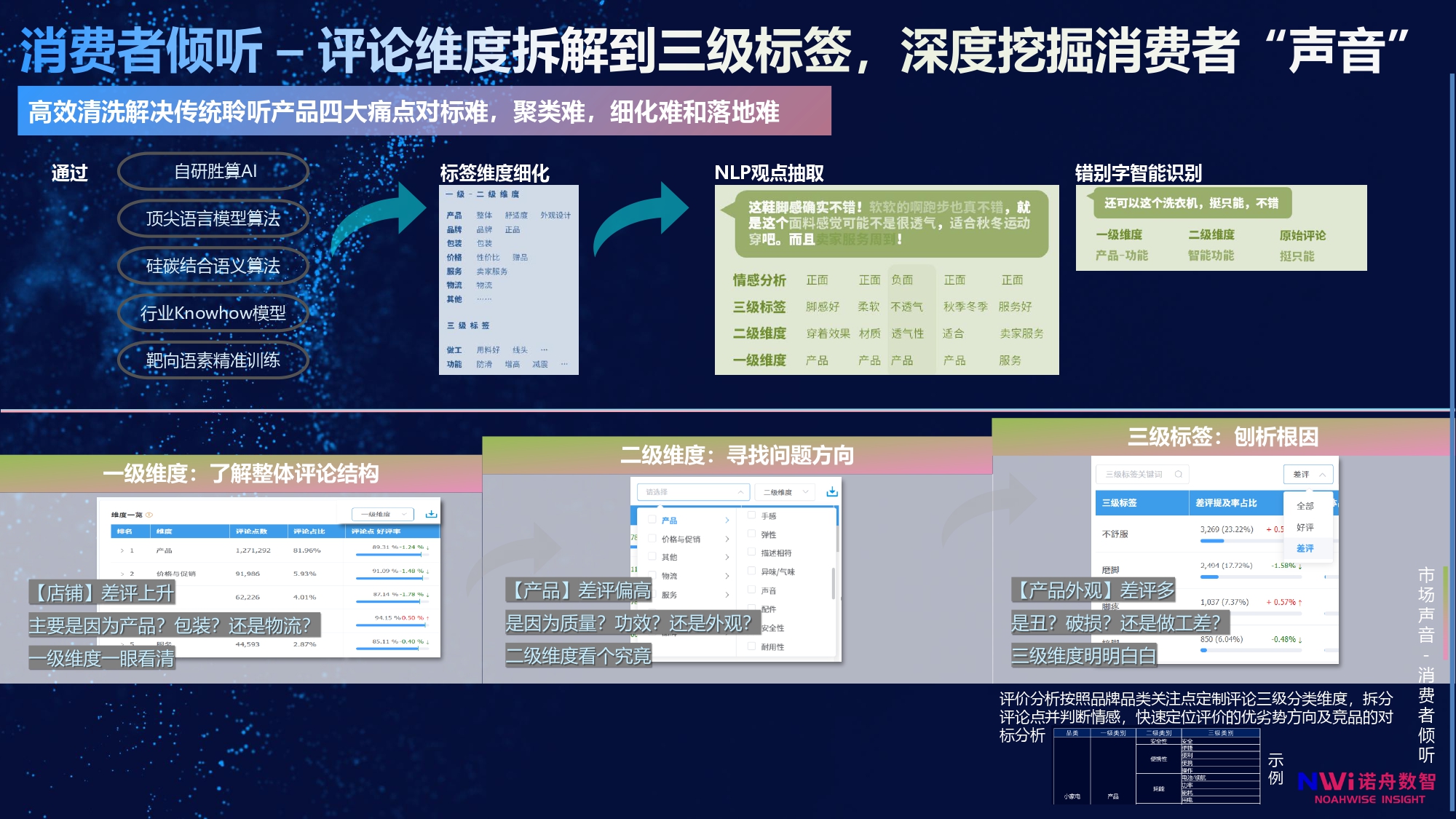Tick the 弹性 checkbox
This screenshot has width=1456, height=819.
pos(751,534)
